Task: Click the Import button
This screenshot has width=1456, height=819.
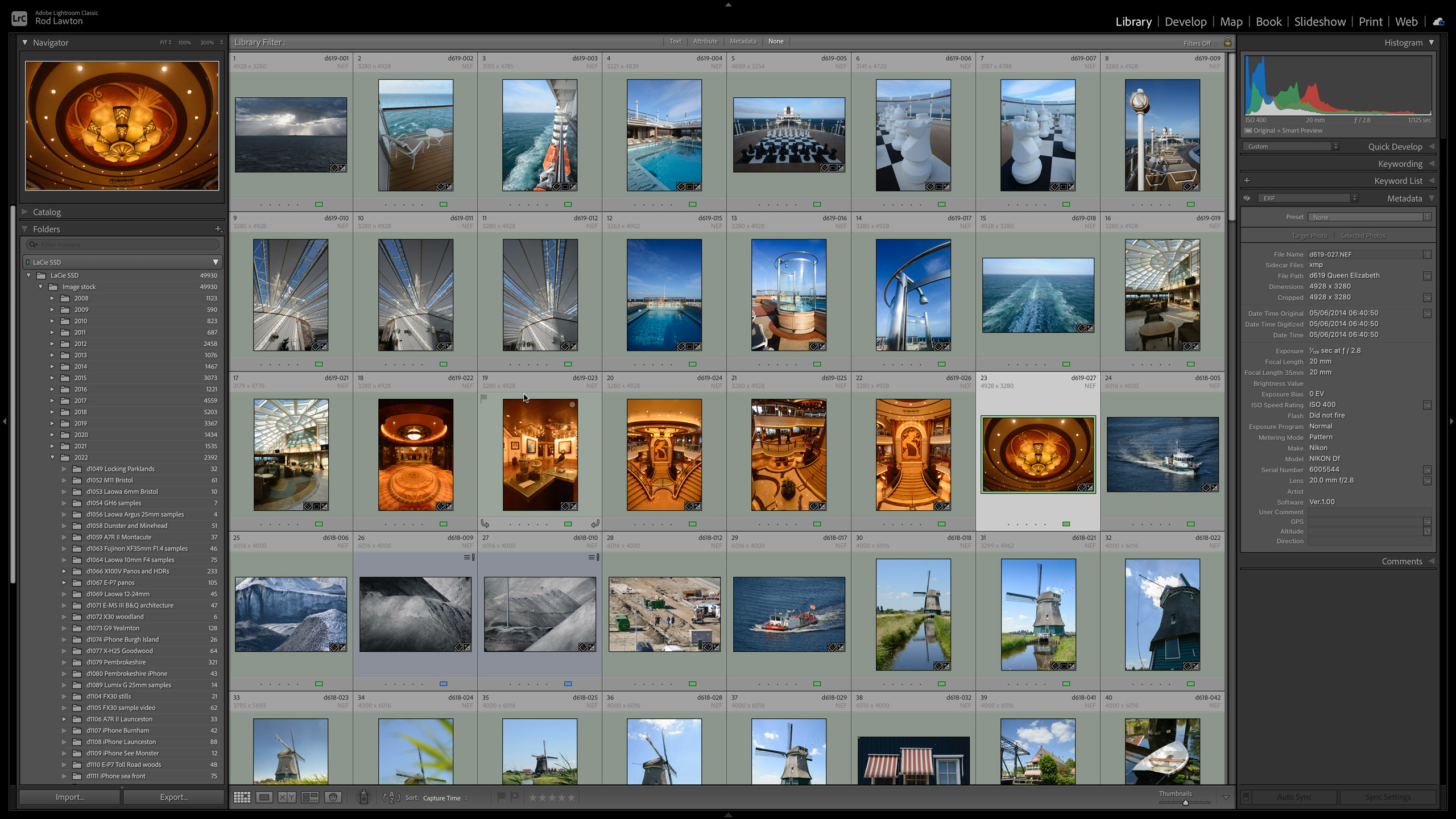Action: (x=70, y=797)
